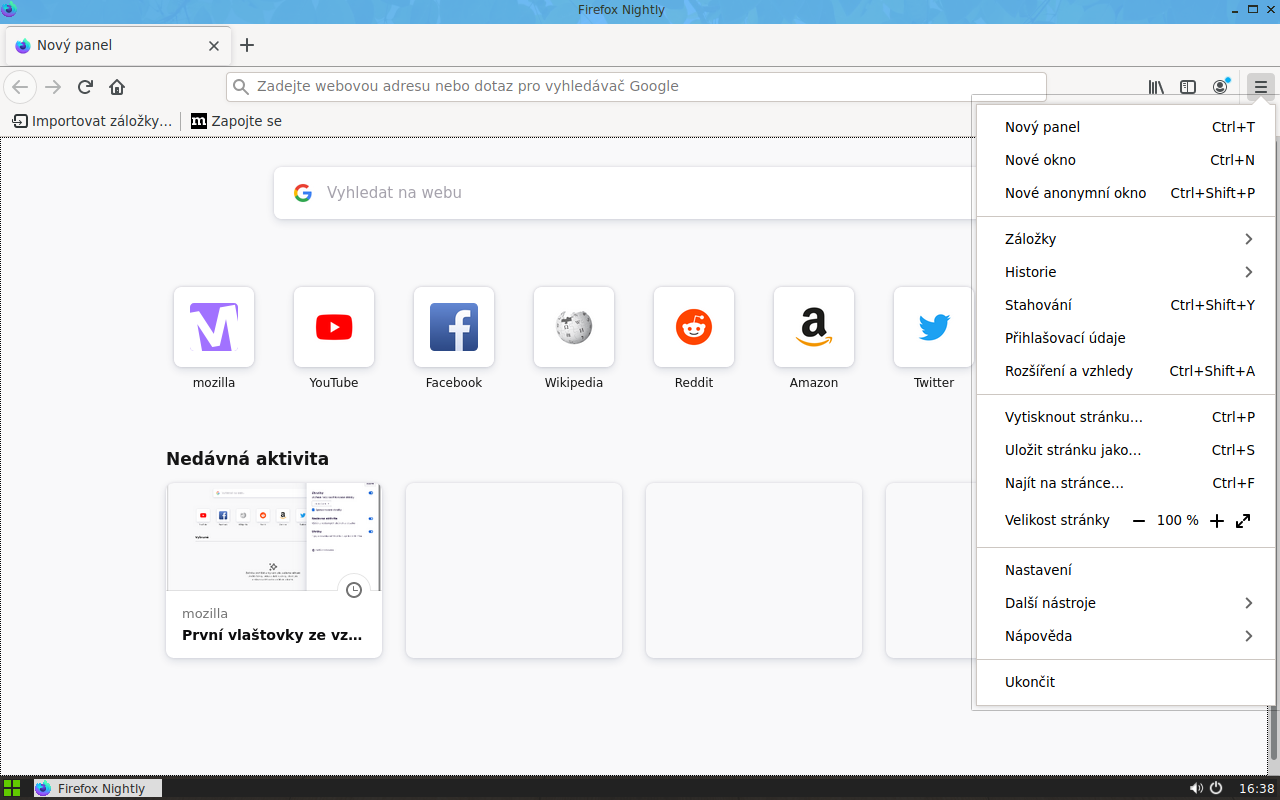The width and height of the screenshot is (1280, 800).
Task: Click the Back navigation arrow
Action: 20,87
